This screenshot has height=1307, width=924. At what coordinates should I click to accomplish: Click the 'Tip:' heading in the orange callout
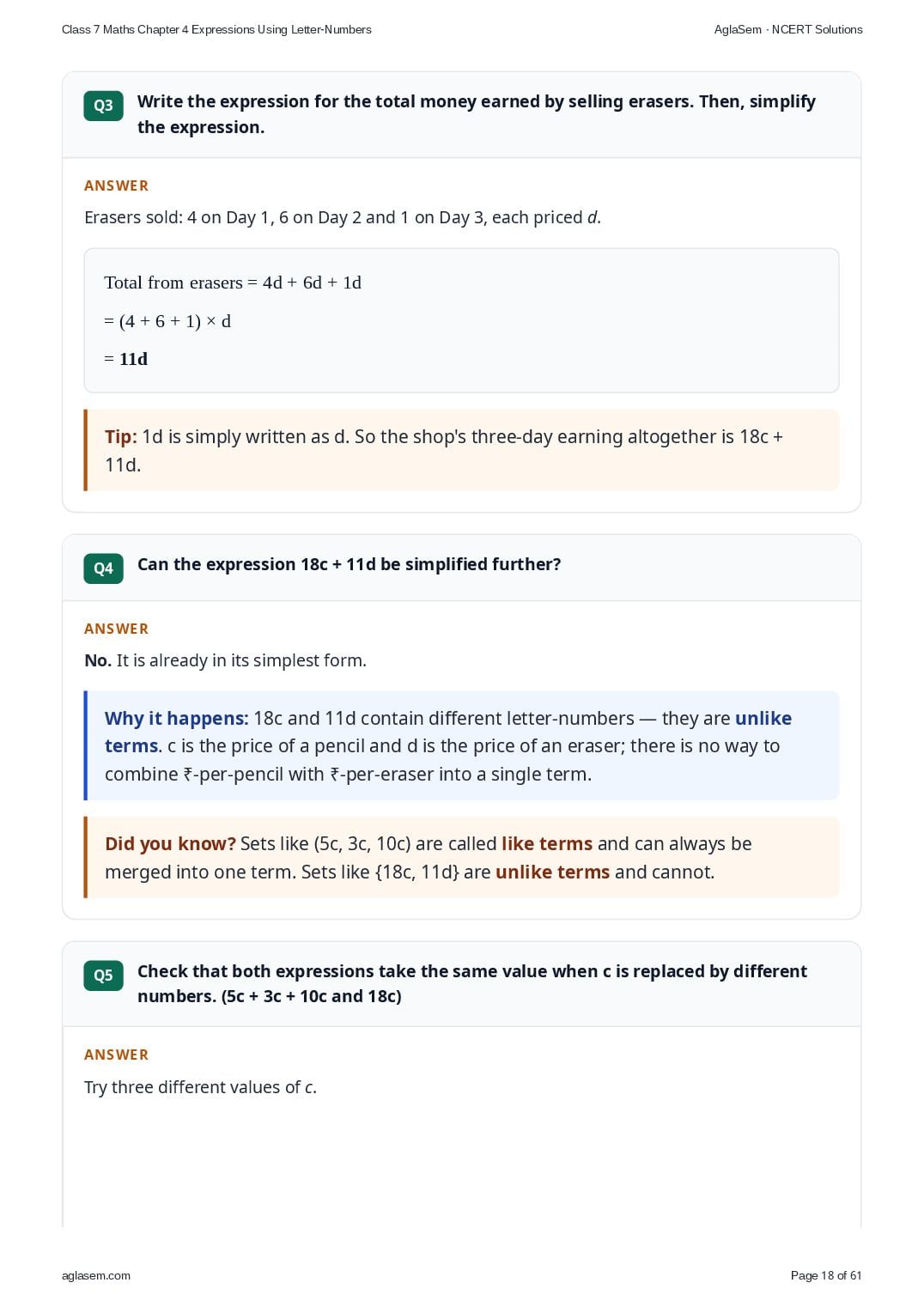(121, 436)
